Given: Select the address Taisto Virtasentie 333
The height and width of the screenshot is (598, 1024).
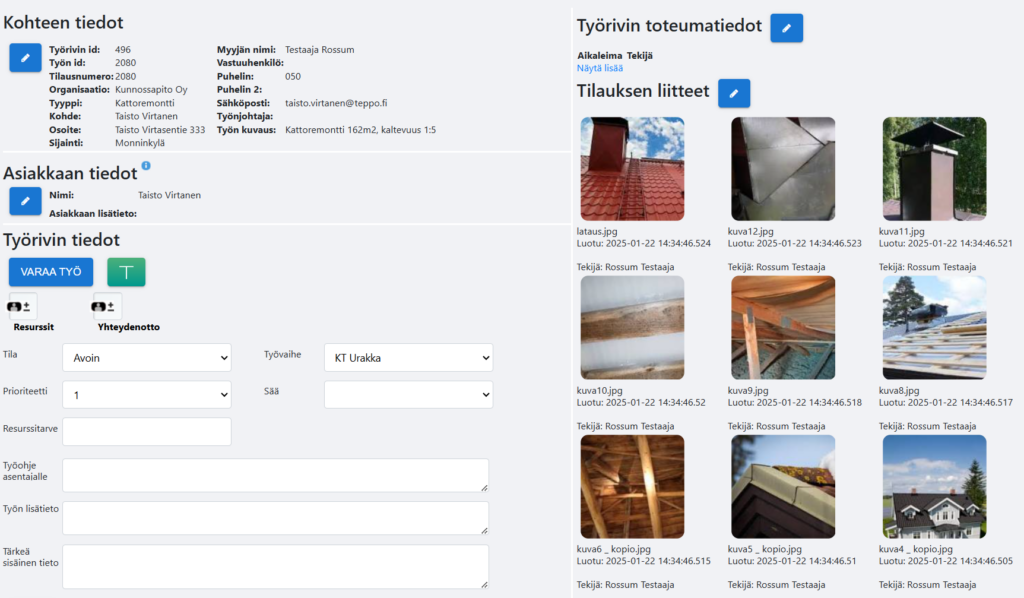Looking at the screenshot, I should [x=160, y=130].
